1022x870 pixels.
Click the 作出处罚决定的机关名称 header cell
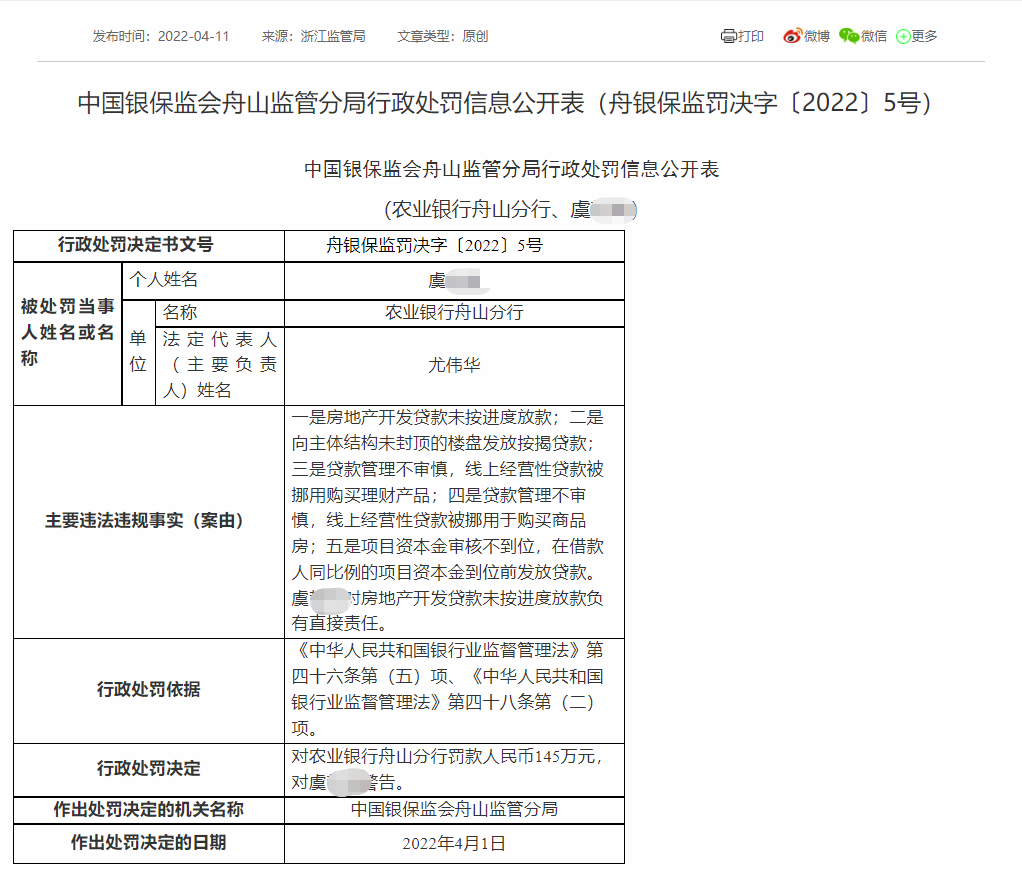(x=149, y=810)
